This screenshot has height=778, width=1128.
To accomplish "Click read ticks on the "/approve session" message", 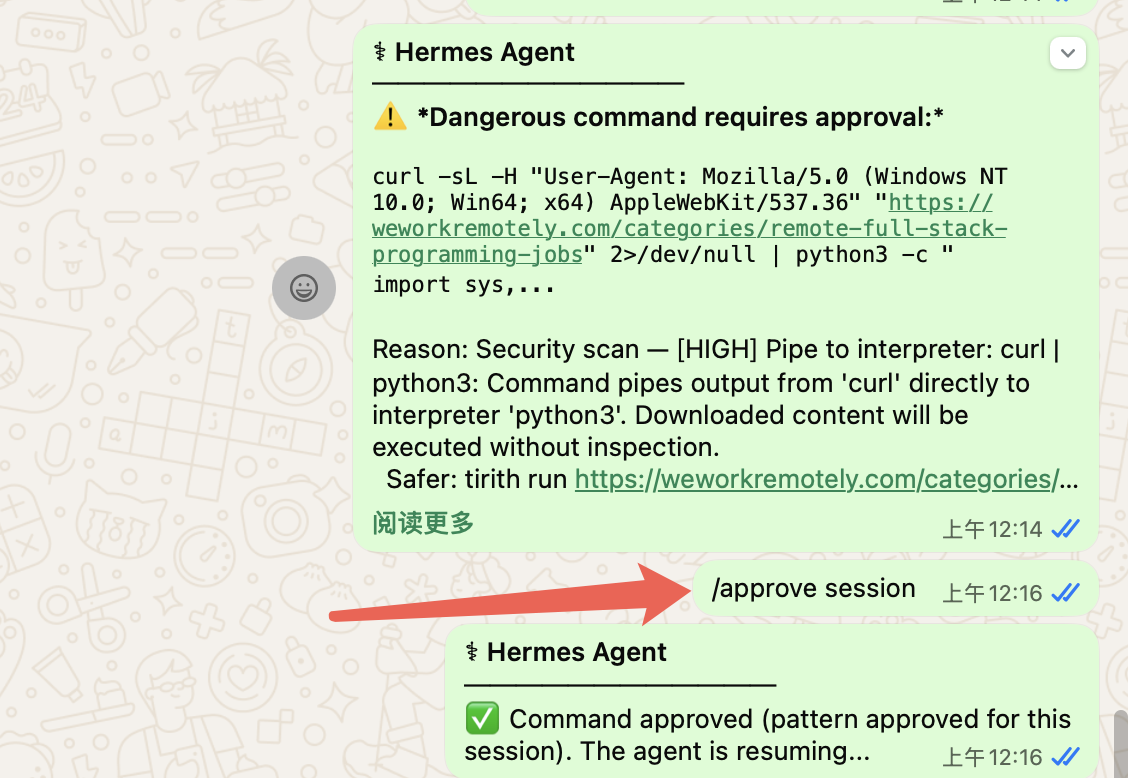I will 1065,593.
